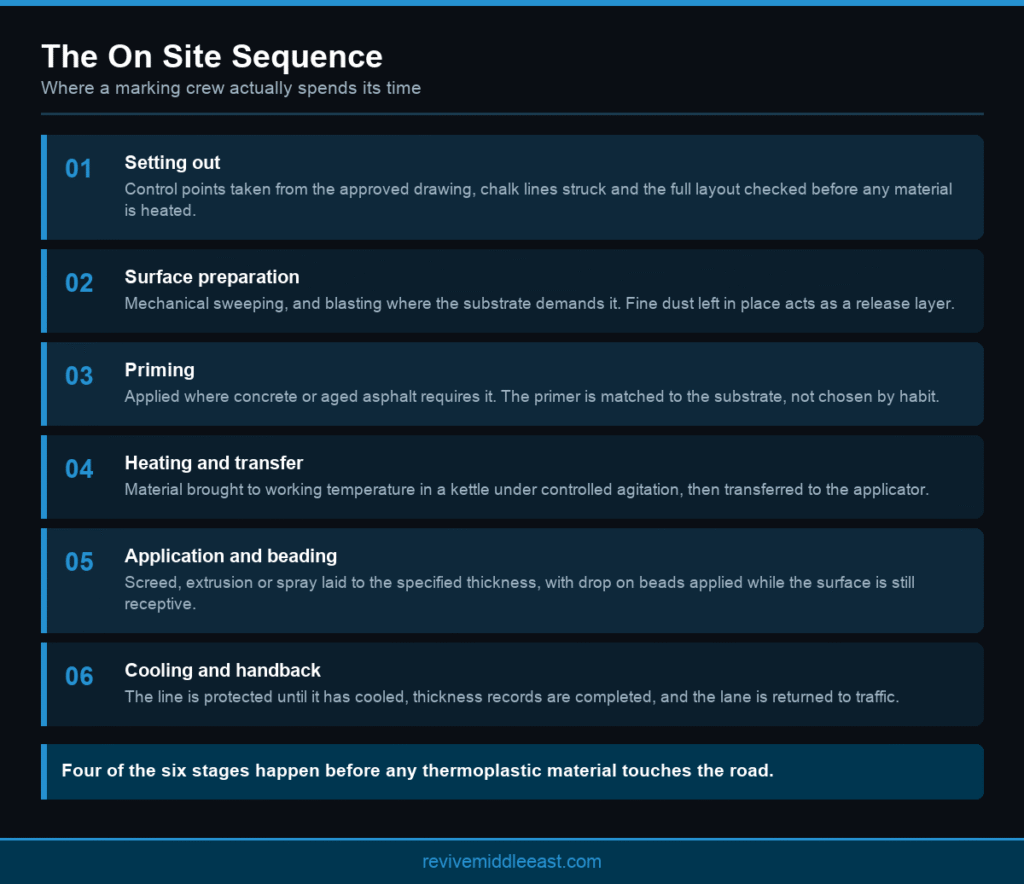Click the Four of the six stages callout

click(417, 770)
